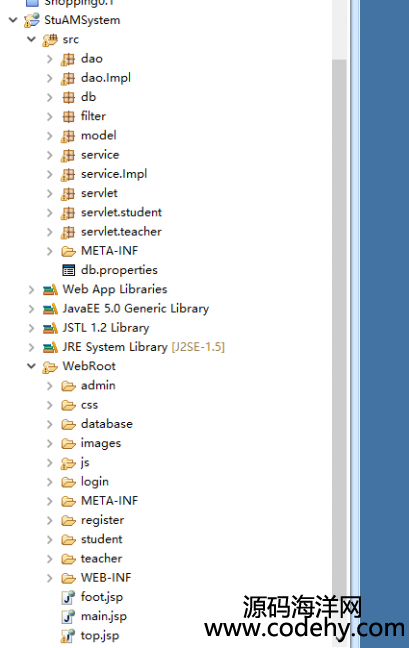This screenshot has width=409, height=648.
Task: Click the JSTL 1.2 Library icon
Action: click(50, 328)
